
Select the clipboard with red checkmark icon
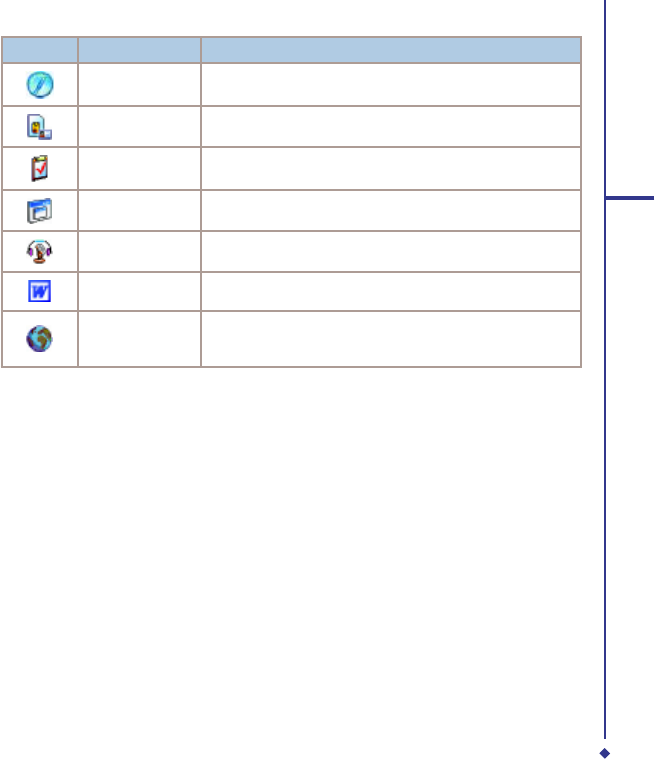click(x=40, y=168)
